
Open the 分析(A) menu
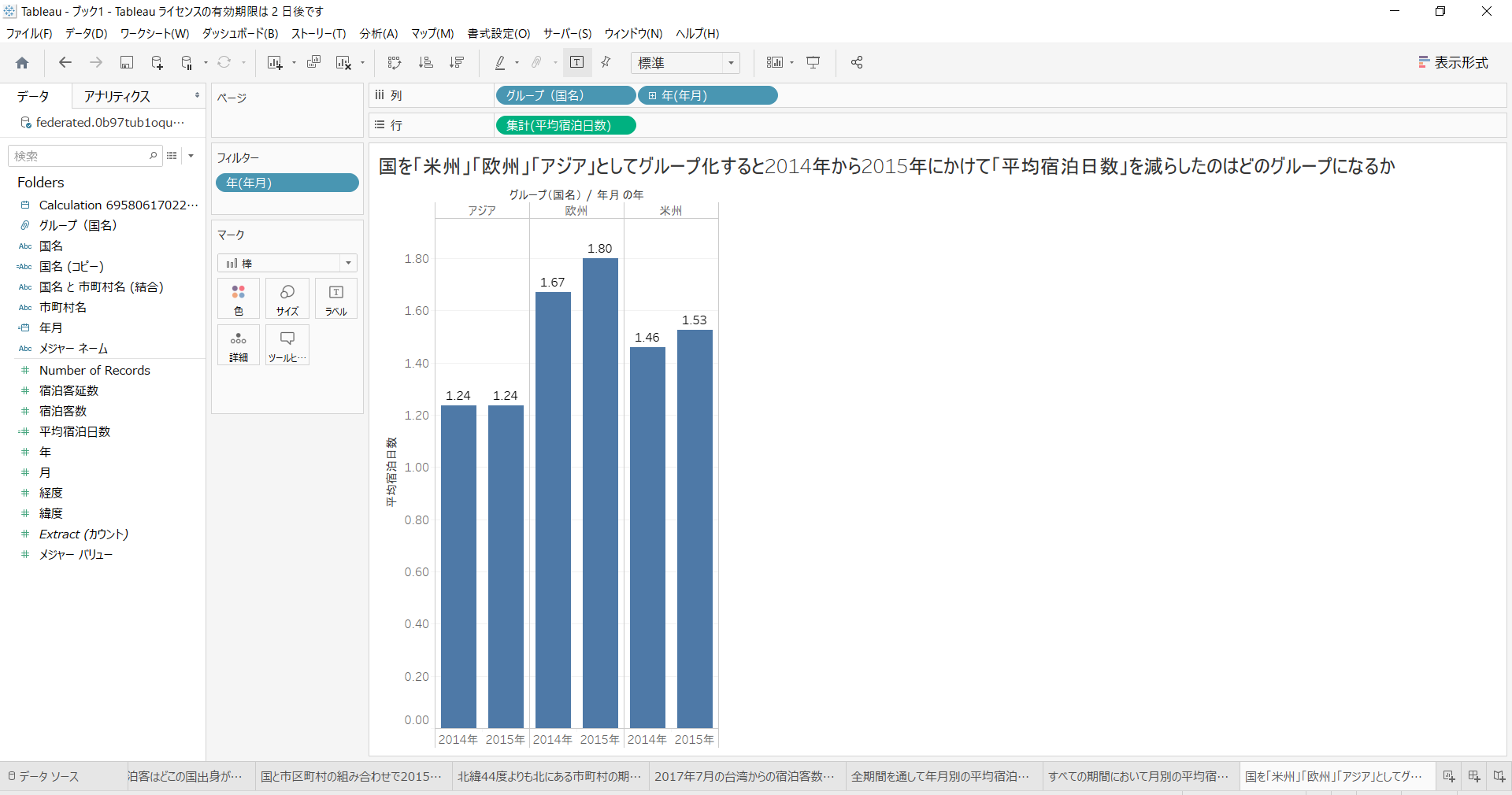coord(379,34)
